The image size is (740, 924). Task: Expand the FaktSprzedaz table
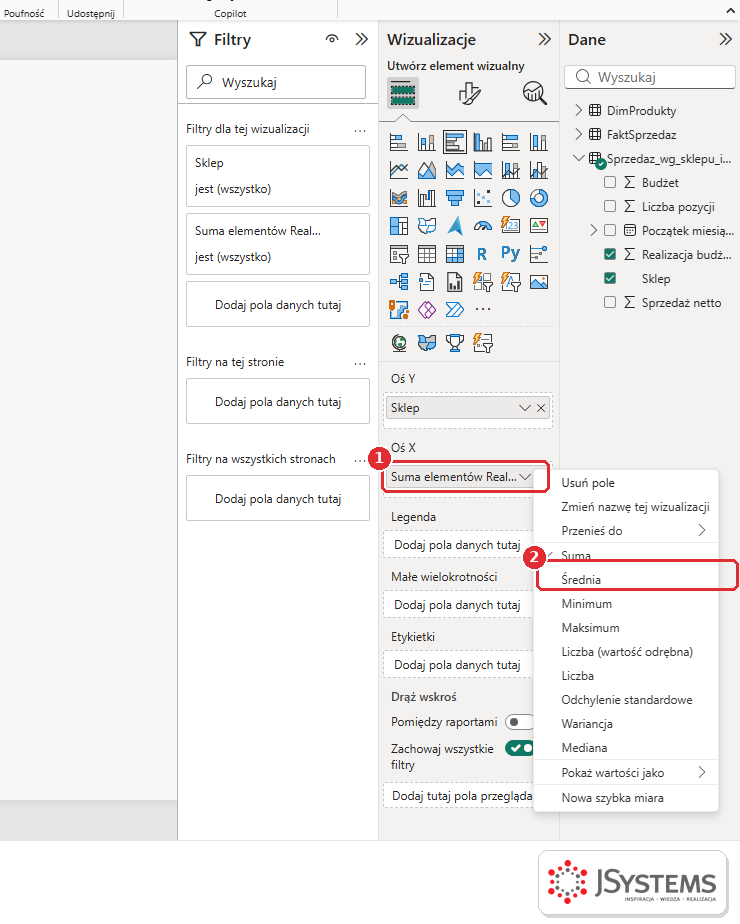coord(579,134)
